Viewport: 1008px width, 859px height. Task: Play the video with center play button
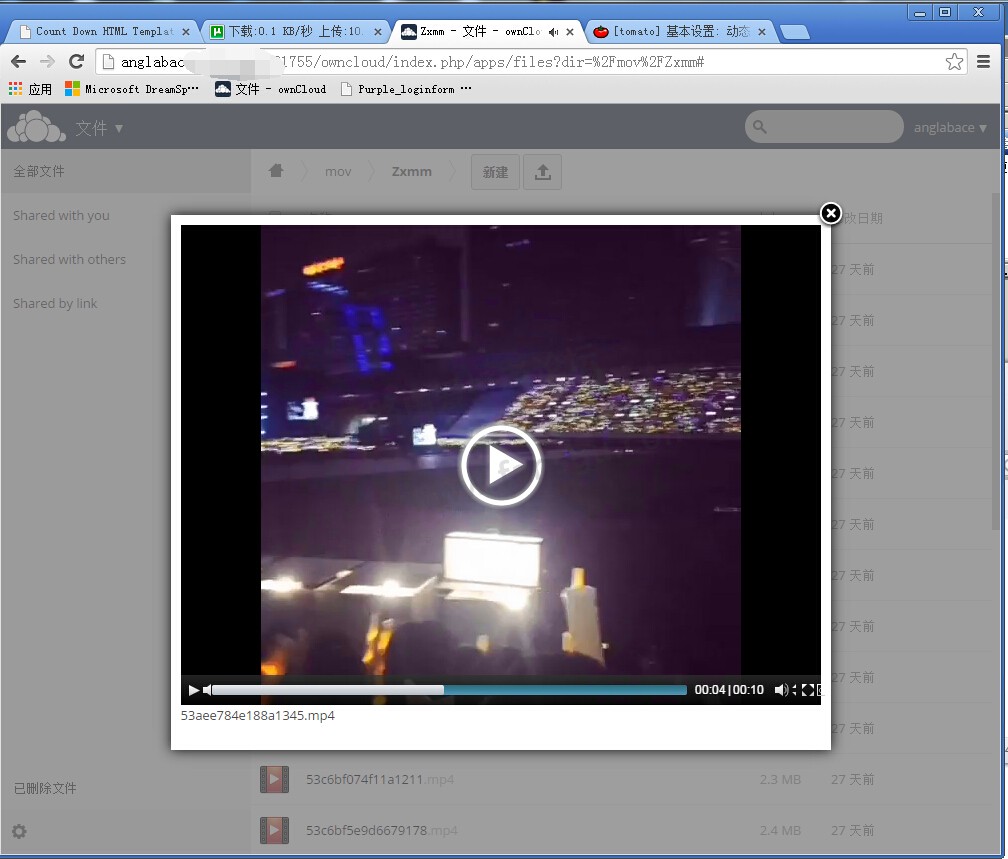coord(501,465)
